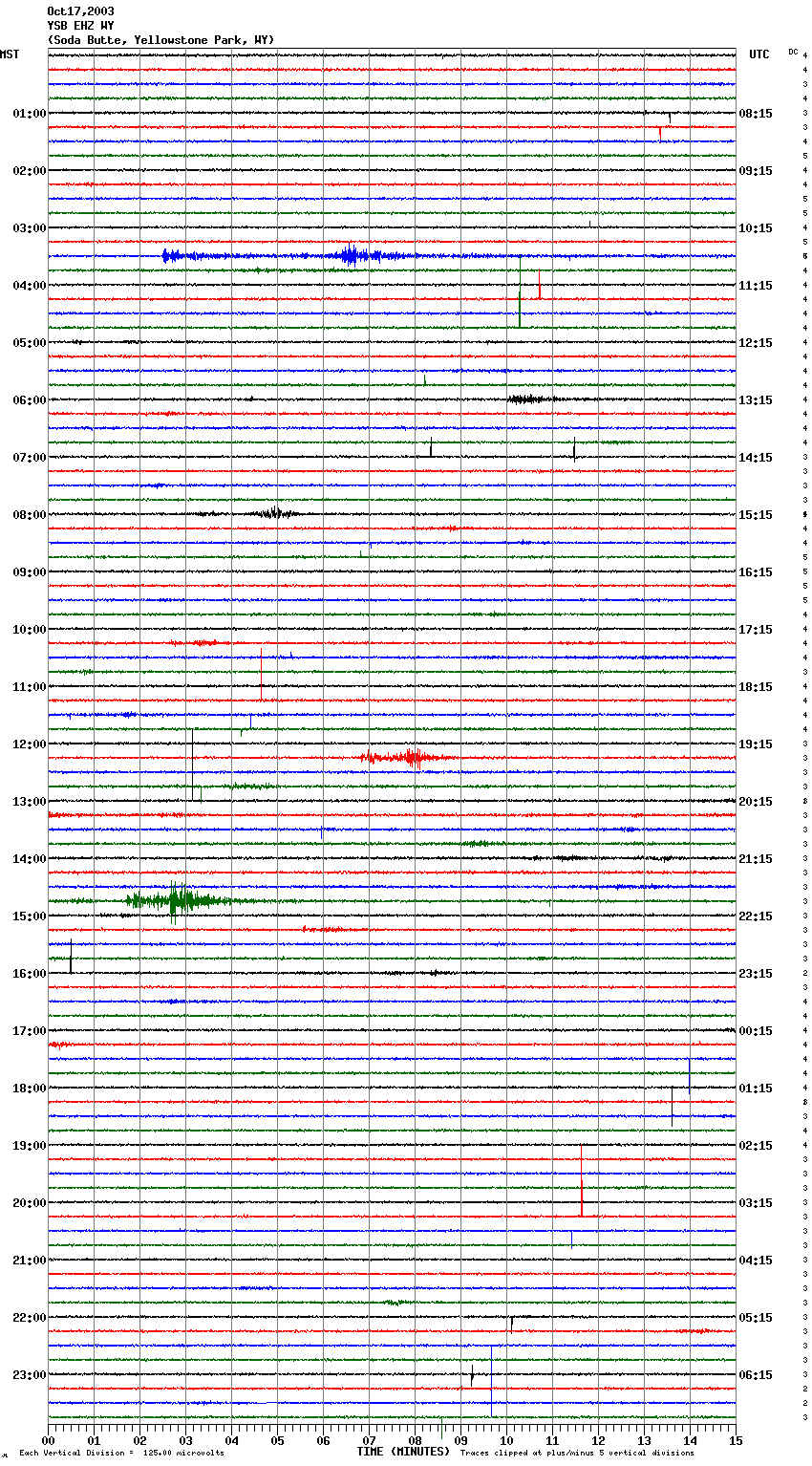Click the '16:15' UTC time label
Viewport: 812px width, 1466px height.
tap(756, 572)
